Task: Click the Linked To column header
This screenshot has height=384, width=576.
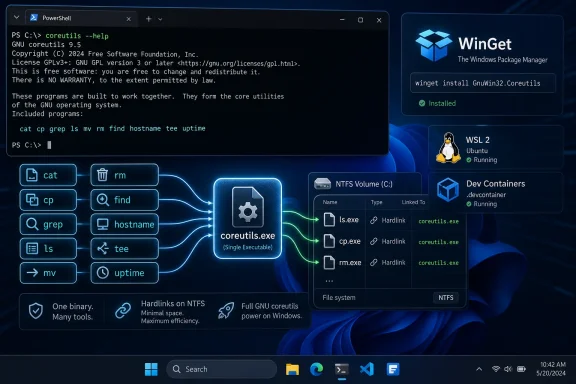Action: pos(413,202)
